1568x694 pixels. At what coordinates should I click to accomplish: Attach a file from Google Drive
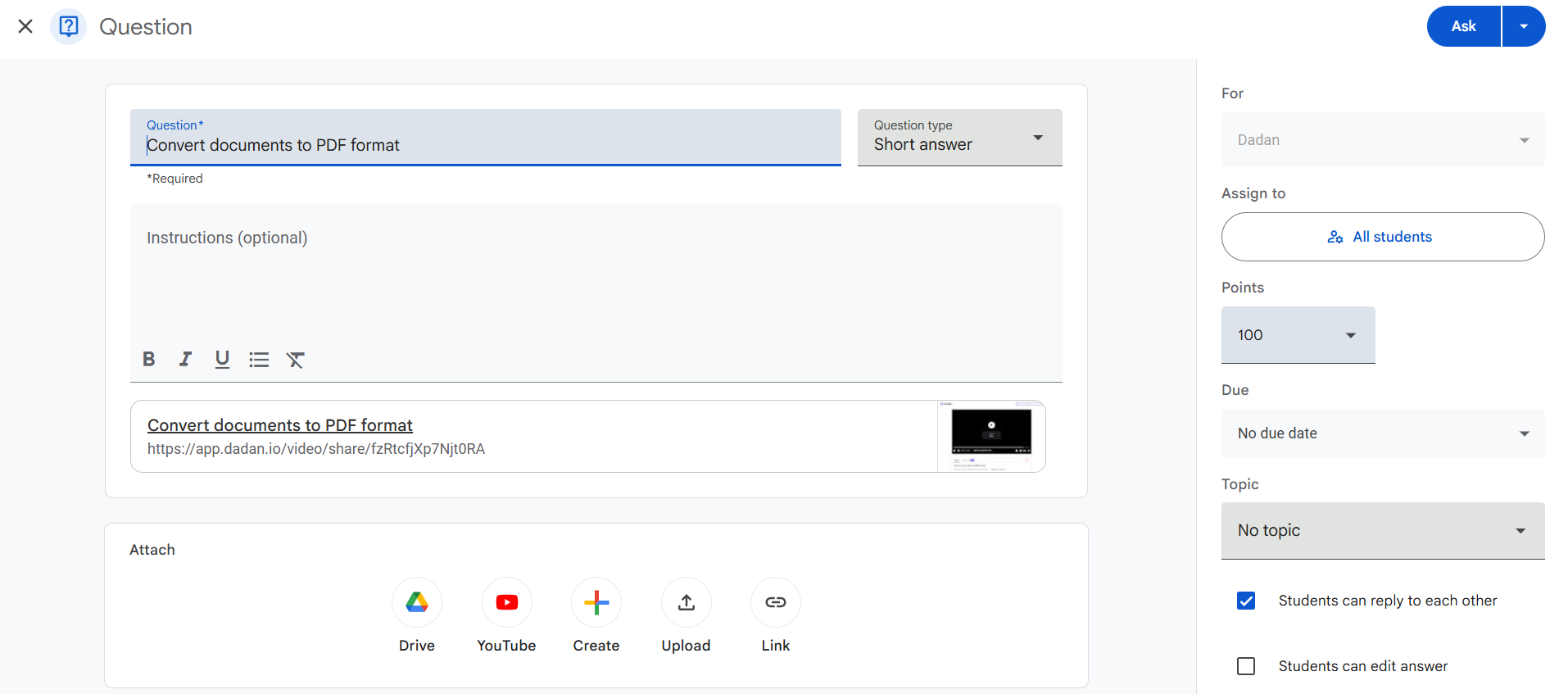[416, 603]
